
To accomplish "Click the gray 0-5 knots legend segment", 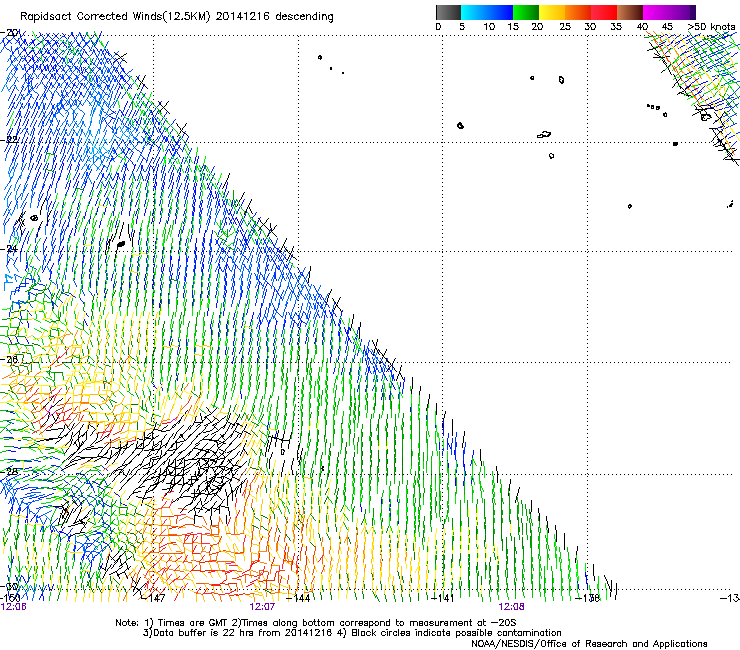I will pyautogui.click(x=448, y=12).
